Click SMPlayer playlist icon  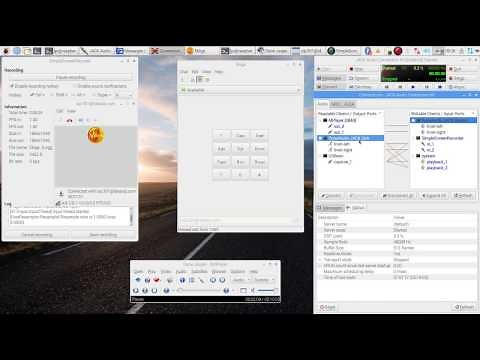192,280
